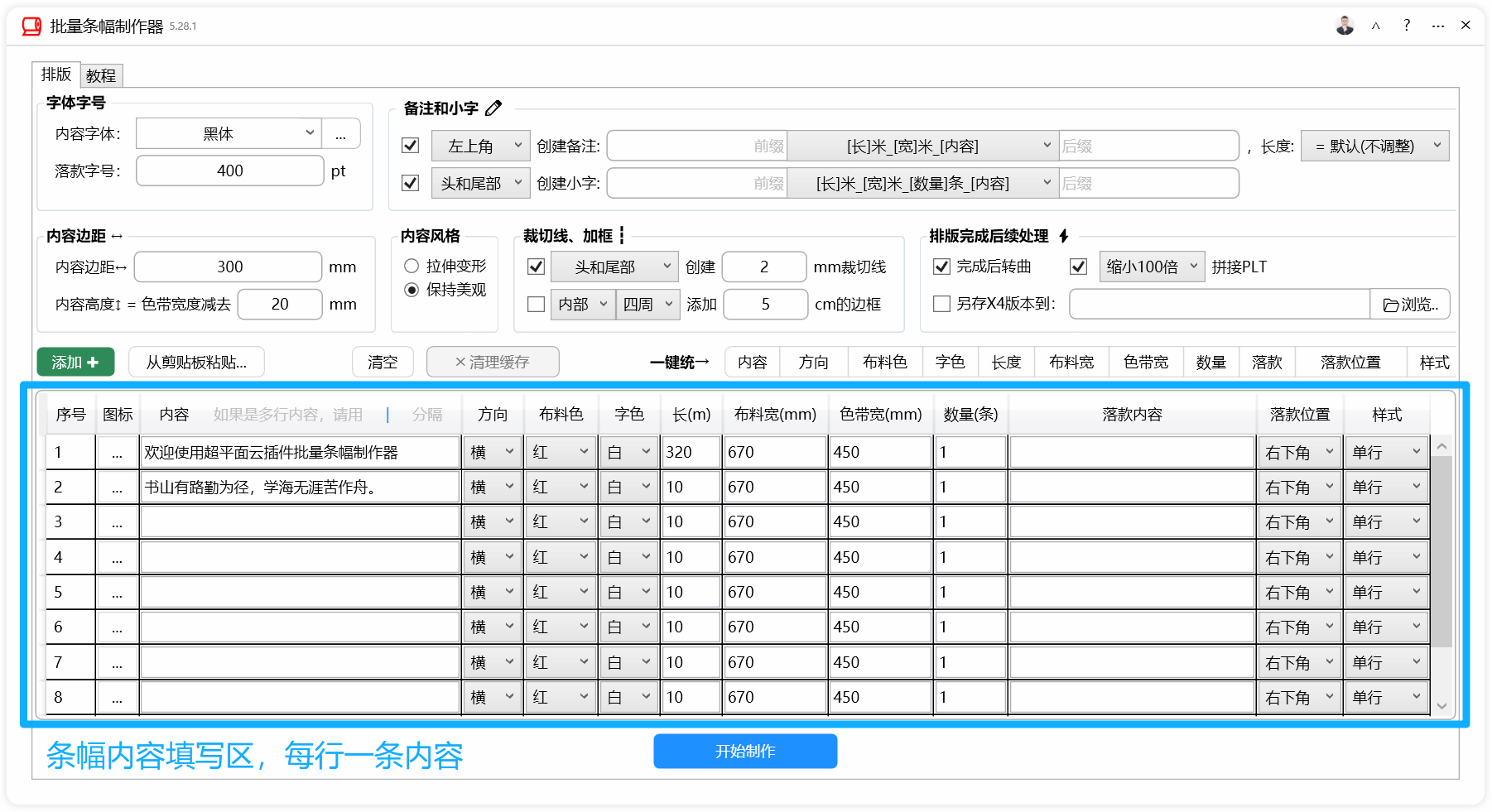1492x812 pixels.
Task: Open icon picker '...' for row 5
Action: coord(117,593)
